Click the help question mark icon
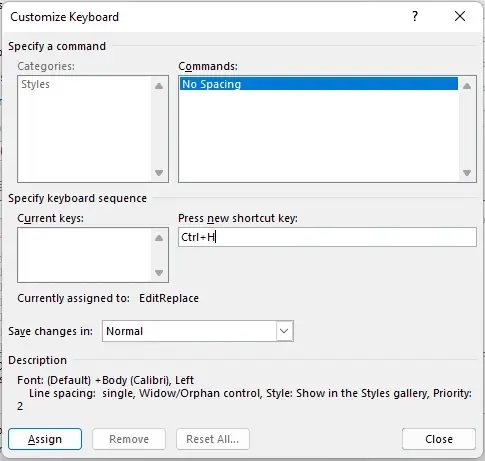Image resolution: width=485 pixels, height=461 pixels. point(415,16)
